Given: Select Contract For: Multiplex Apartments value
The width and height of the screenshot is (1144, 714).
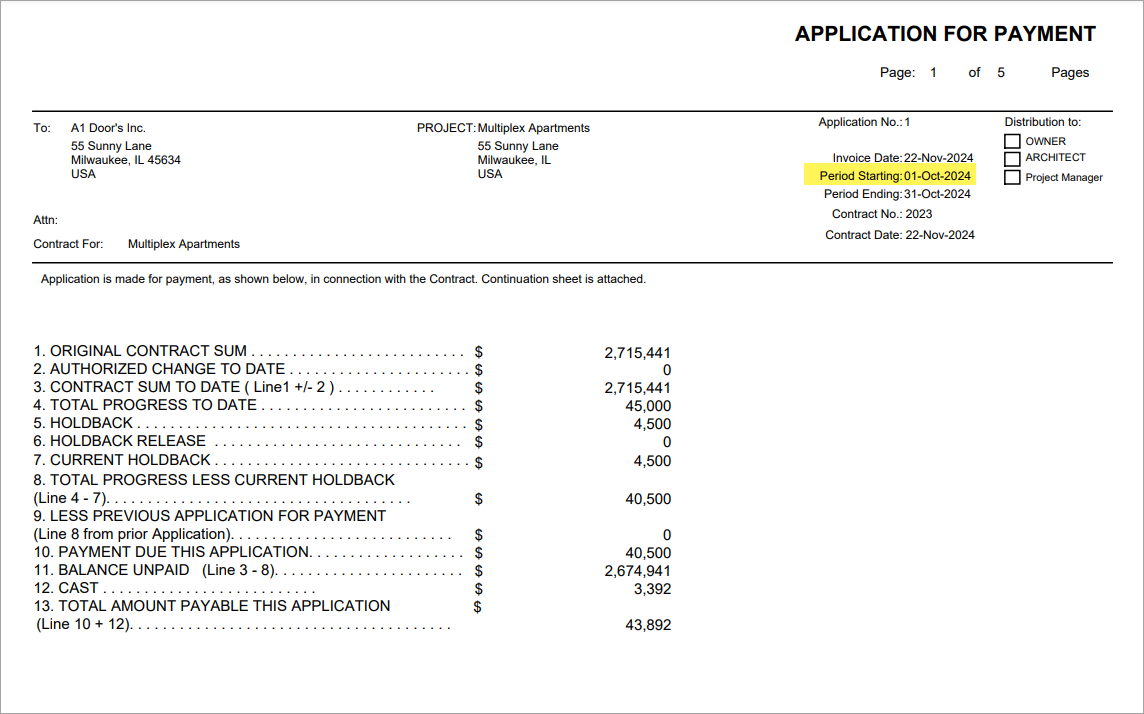Looking at the screenshot, I should coord(184,244).
